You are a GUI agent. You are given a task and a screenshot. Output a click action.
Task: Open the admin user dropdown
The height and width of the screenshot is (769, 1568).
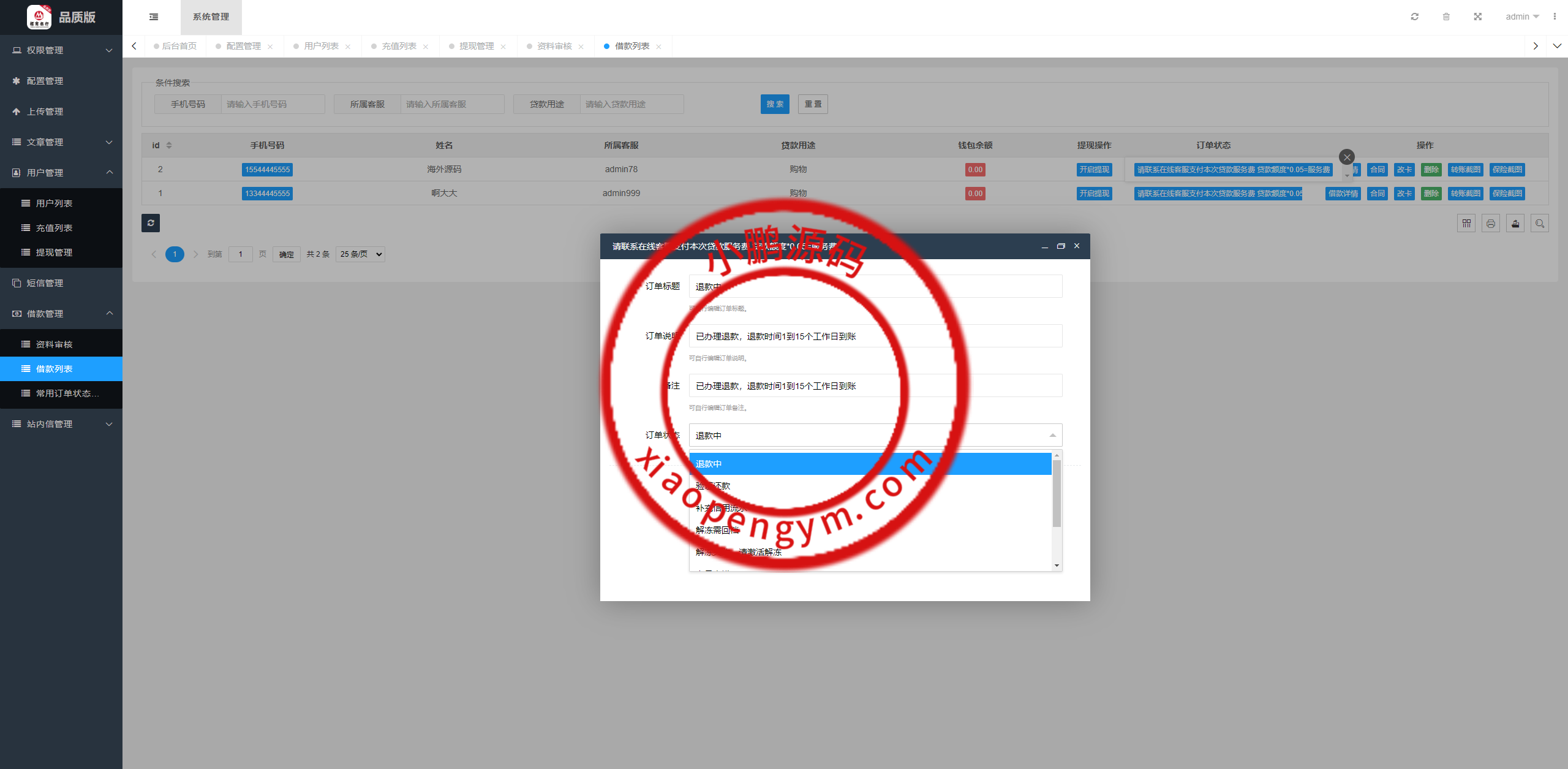pos(1522,17)
